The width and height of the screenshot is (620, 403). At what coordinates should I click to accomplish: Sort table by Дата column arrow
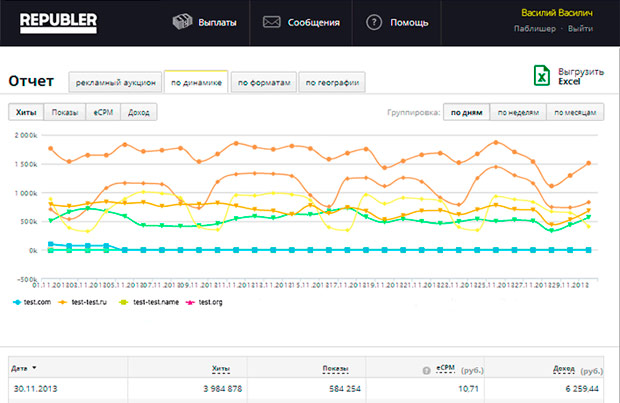point(48,368)
